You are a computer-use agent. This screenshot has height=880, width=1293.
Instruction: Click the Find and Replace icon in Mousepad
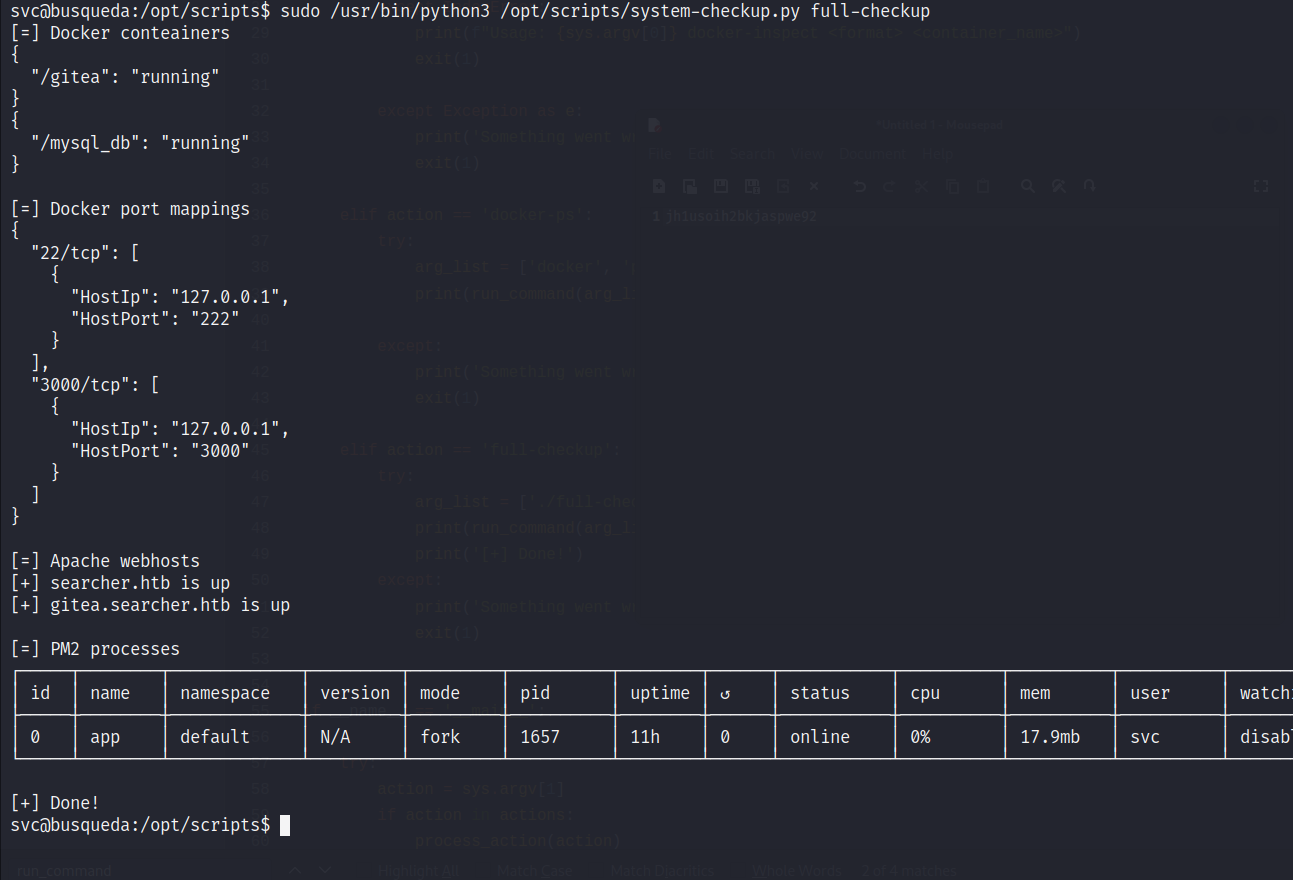click(x=1059, y=186)
